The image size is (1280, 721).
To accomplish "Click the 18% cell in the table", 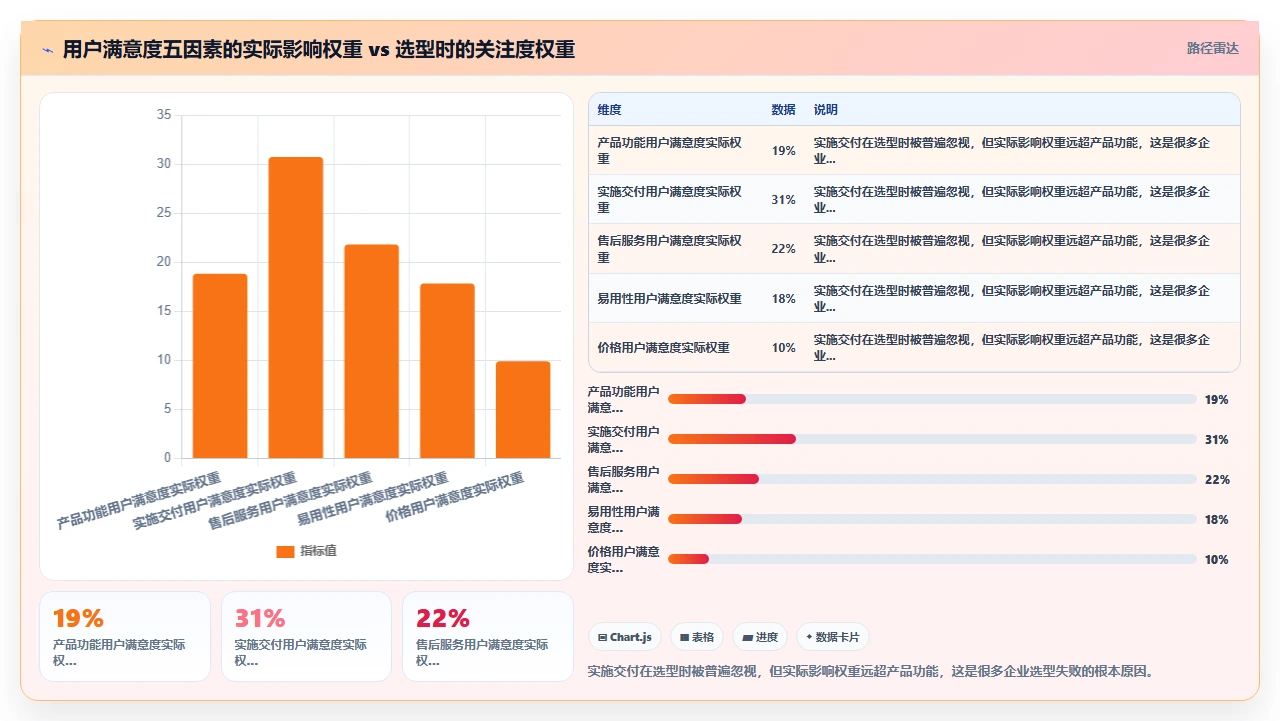I will pyautogui.click(x=783, y=298).
